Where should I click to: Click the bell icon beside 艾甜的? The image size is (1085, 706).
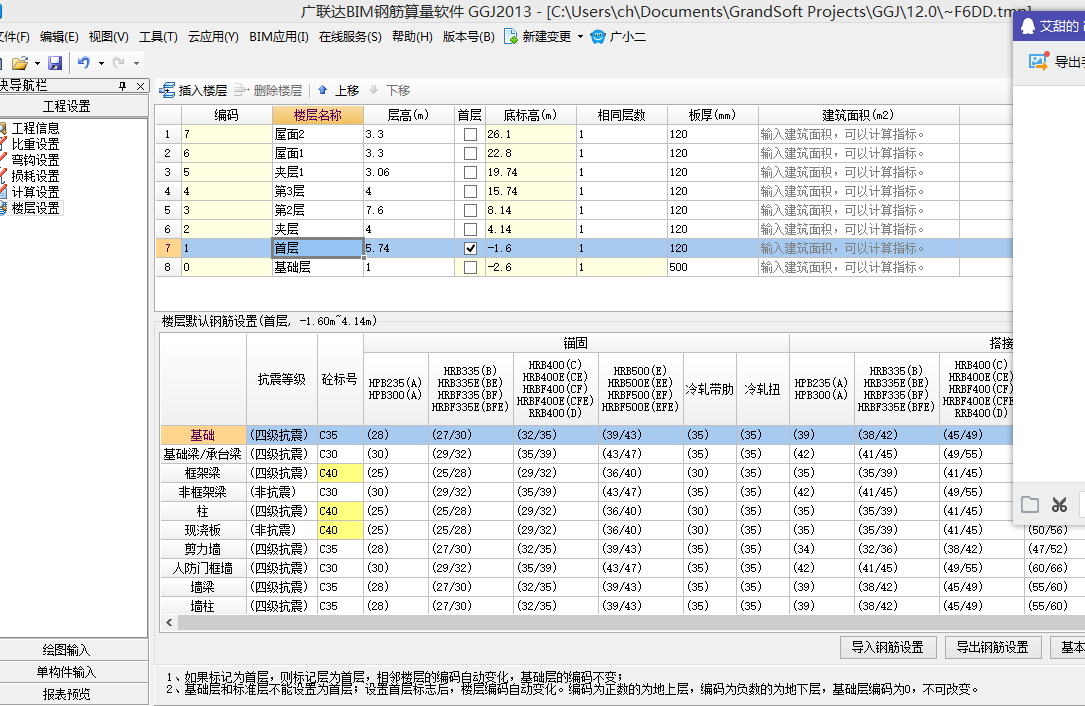[1028, 26]
